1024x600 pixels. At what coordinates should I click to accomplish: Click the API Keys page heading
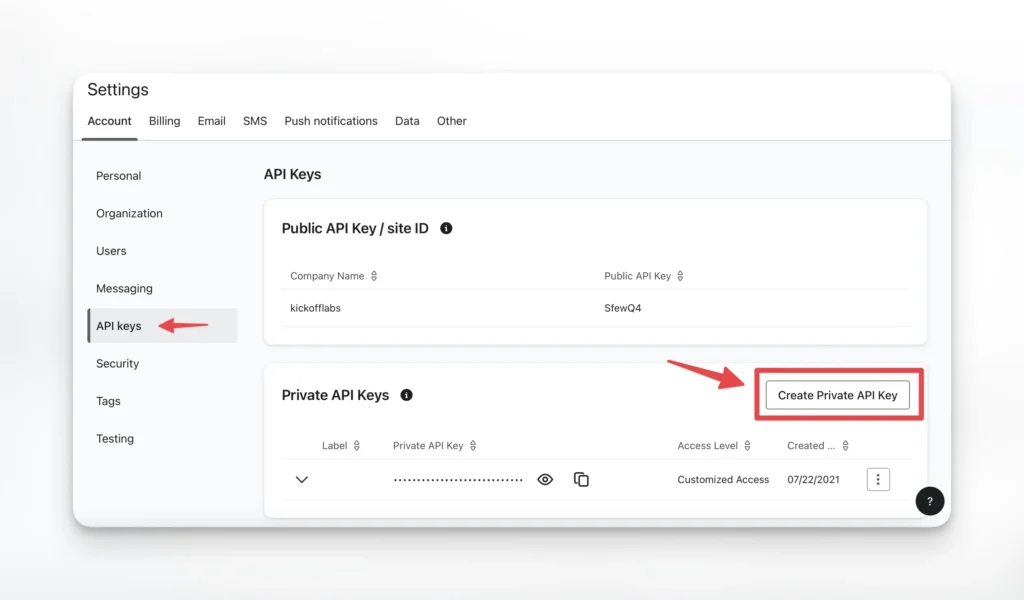(x=293, y=174)
